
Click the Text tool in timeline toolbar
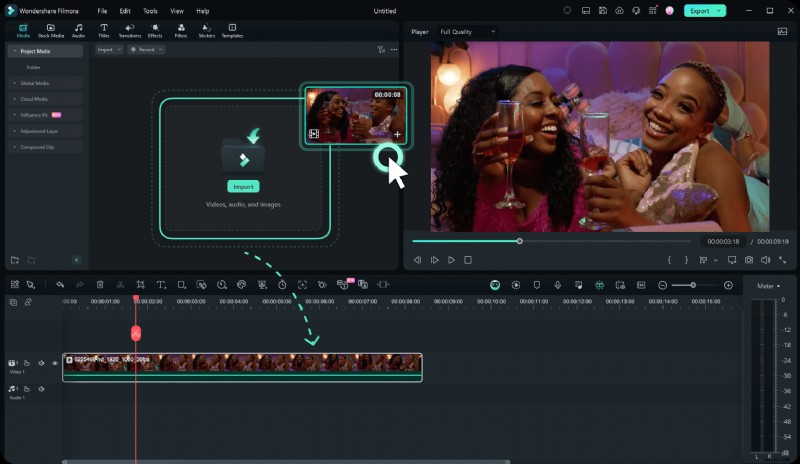161,285
